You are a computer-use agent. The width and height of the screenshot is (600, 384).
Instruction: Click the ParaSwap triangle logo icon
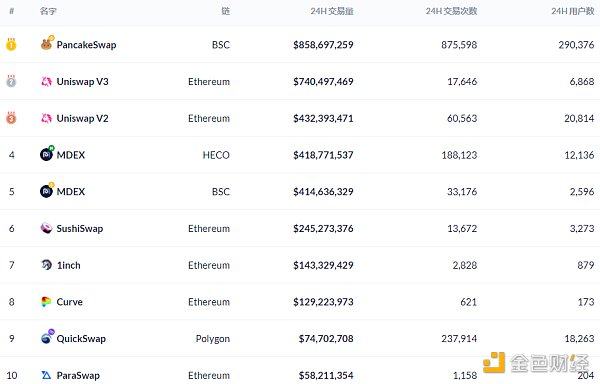46,375
